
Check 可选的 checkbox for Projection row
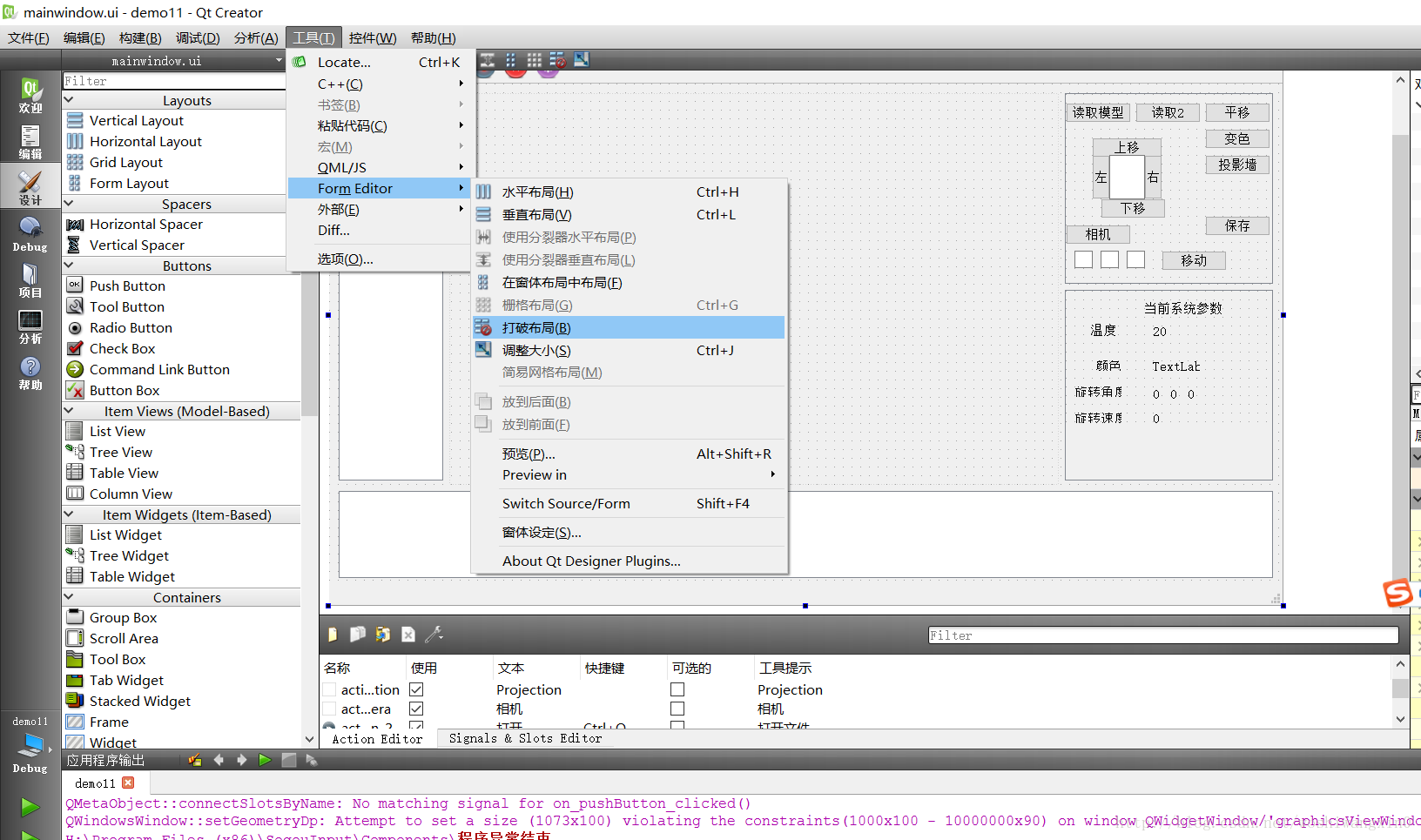coord(677,689)
